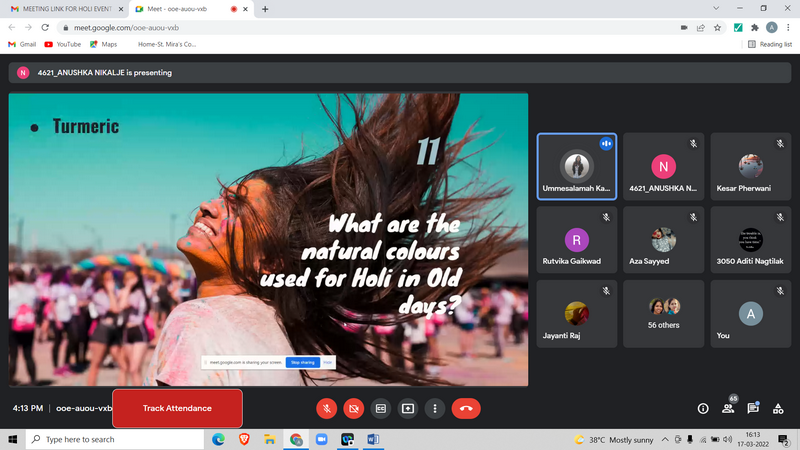Open Chrome profile avatar A
The height and width of the screenshot is (450, 800).
771,28
